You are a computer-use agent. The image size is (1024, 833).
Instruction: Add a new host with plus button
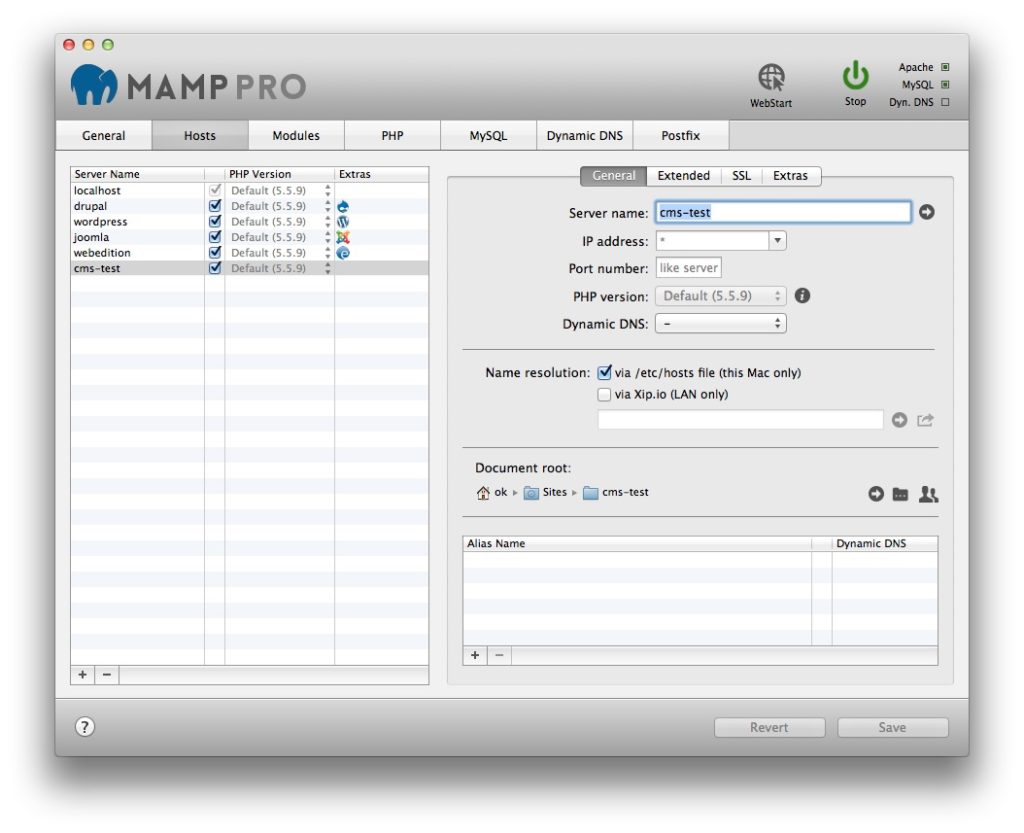coord(83,675)
